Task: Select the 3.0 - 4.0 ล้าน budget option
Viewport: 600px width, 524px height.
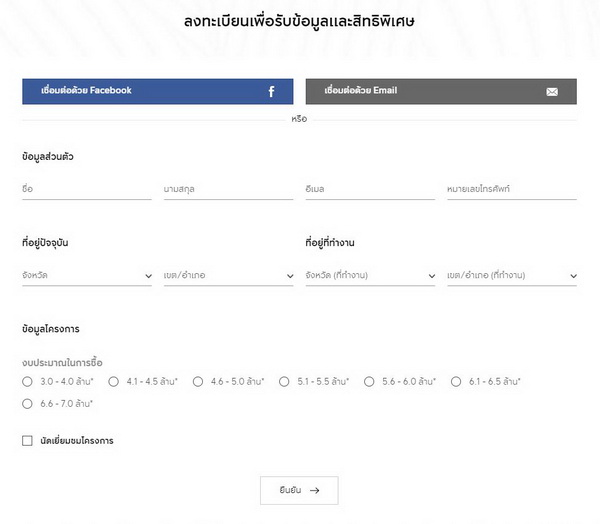Action: point(27,381)
